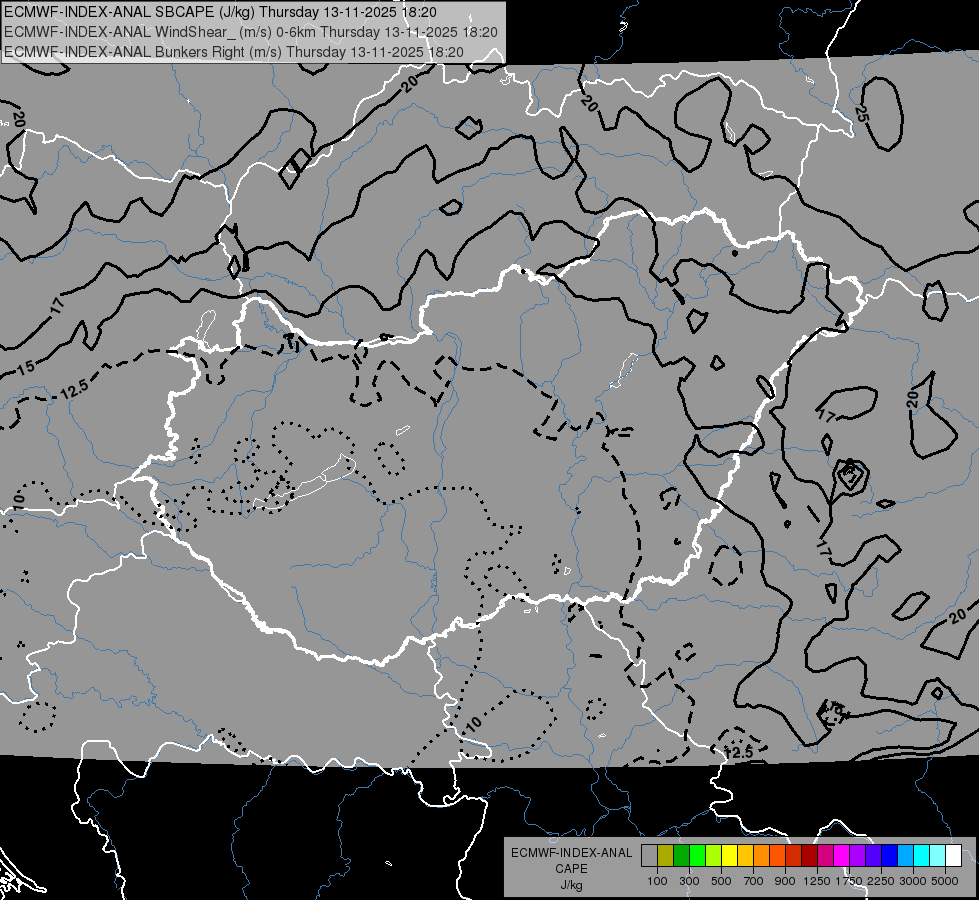Select the 2250 legend value
This screenshot has width=979, height=900.
(x=881, y=881)
